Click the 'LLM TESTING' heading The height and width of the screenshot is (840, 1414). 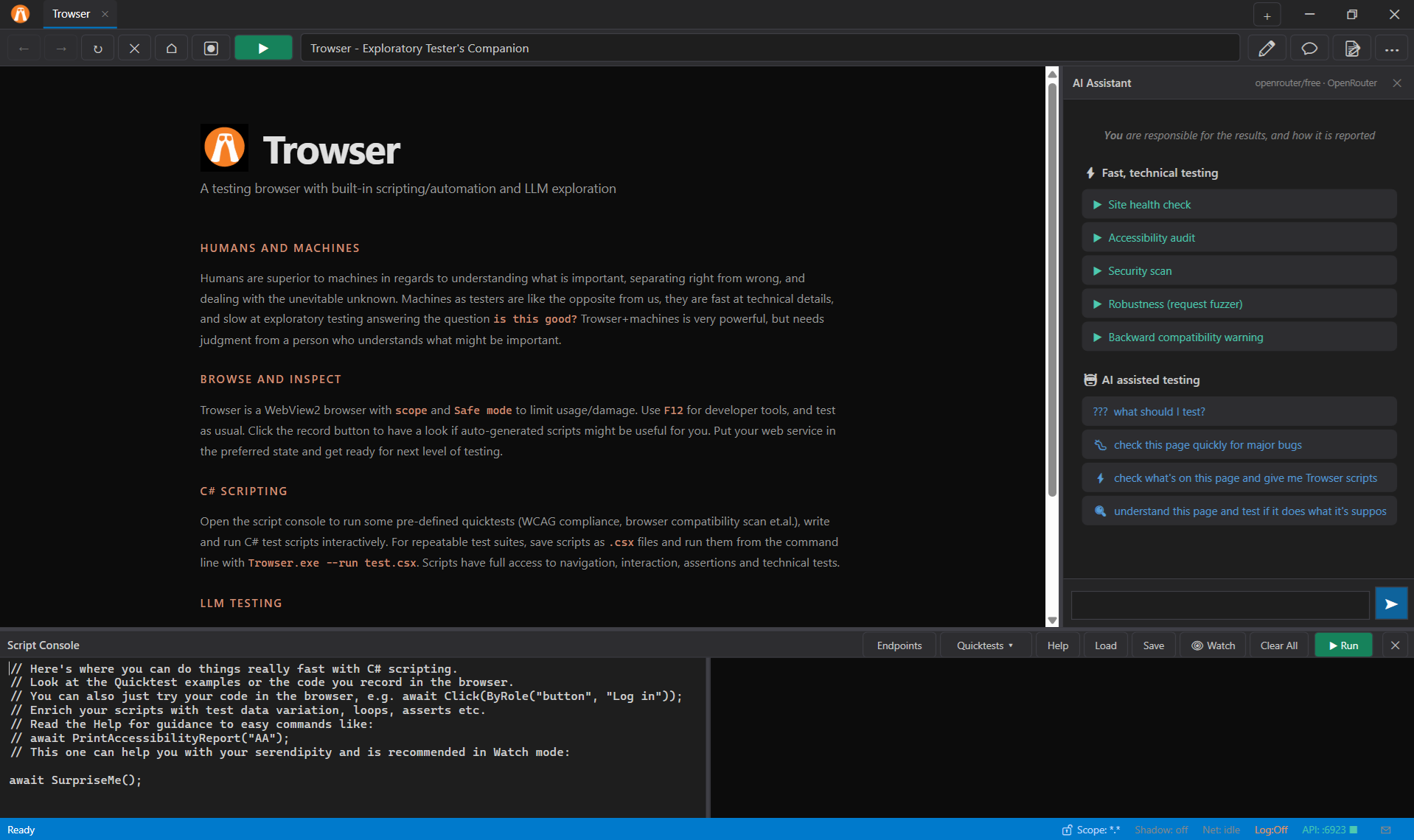(241, 603)
